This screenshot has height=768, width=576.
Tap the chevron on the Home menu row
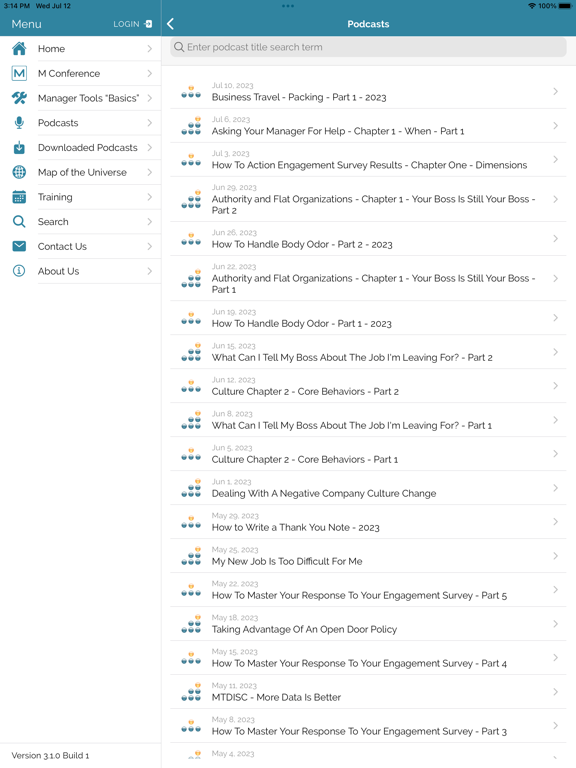click(x=149, y=48)
